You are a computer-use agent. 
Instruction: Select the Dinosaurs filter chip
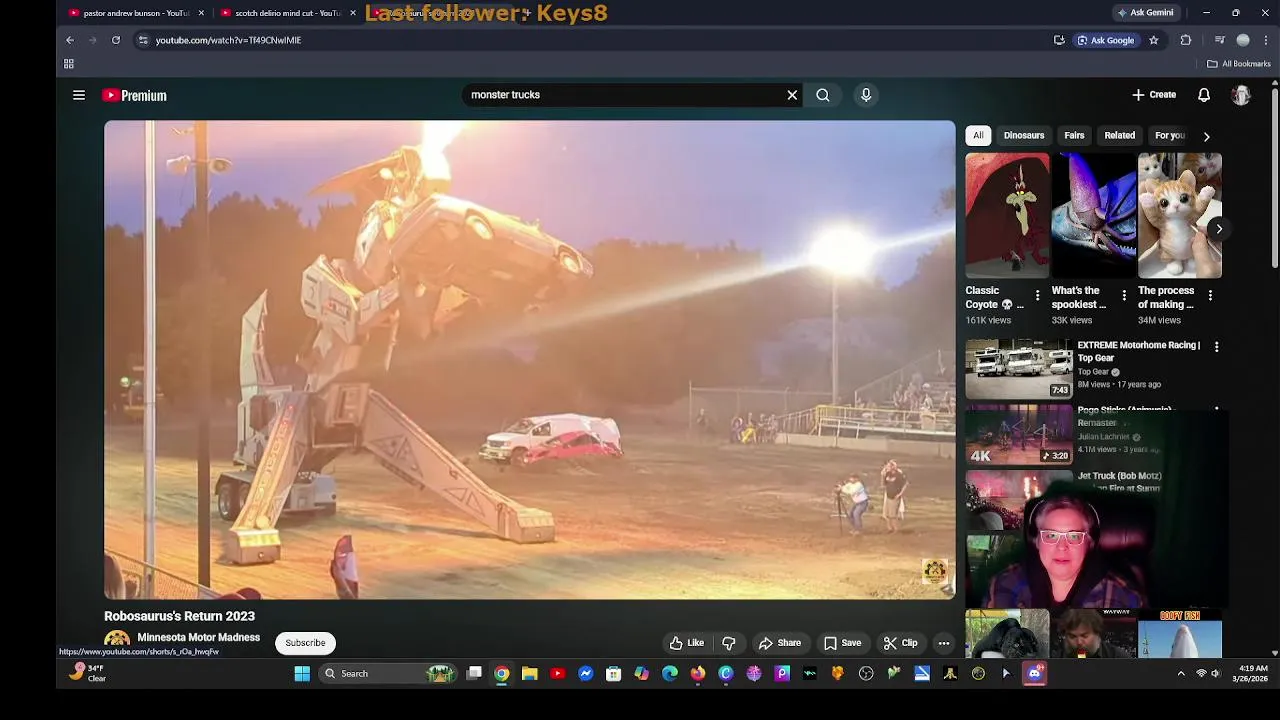pyautogui.click(x=1024, y=135)
